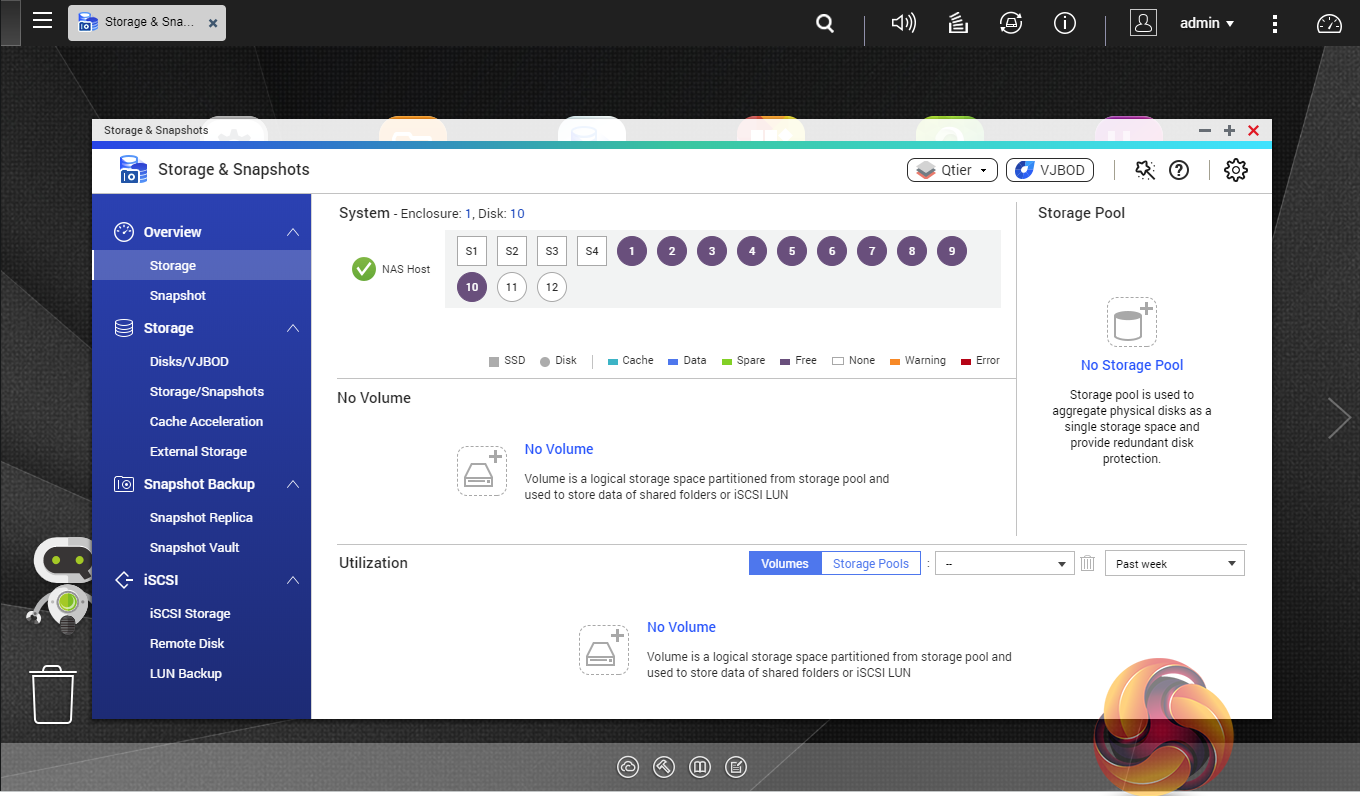The image size is (1360, 796).
Task: Open the admin account dropdown
Action: (x=1207, y=23)
